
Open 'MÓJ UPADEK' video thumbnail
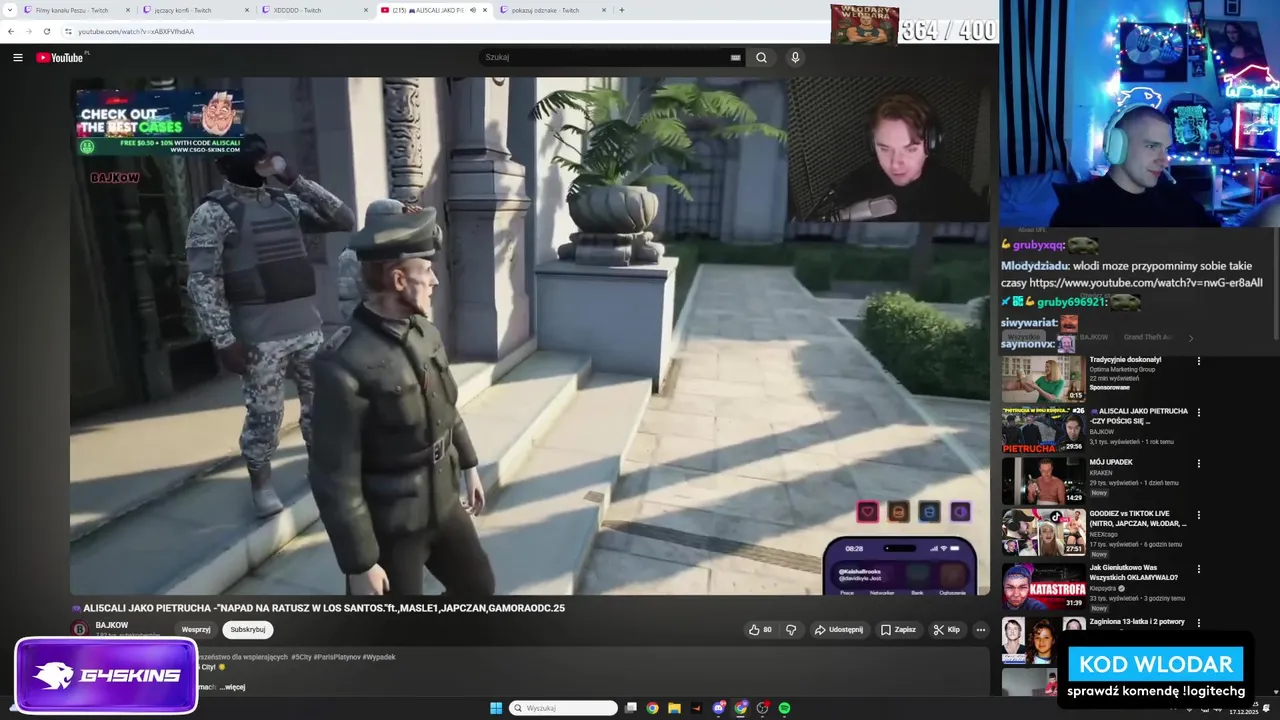pos(1043,480)
